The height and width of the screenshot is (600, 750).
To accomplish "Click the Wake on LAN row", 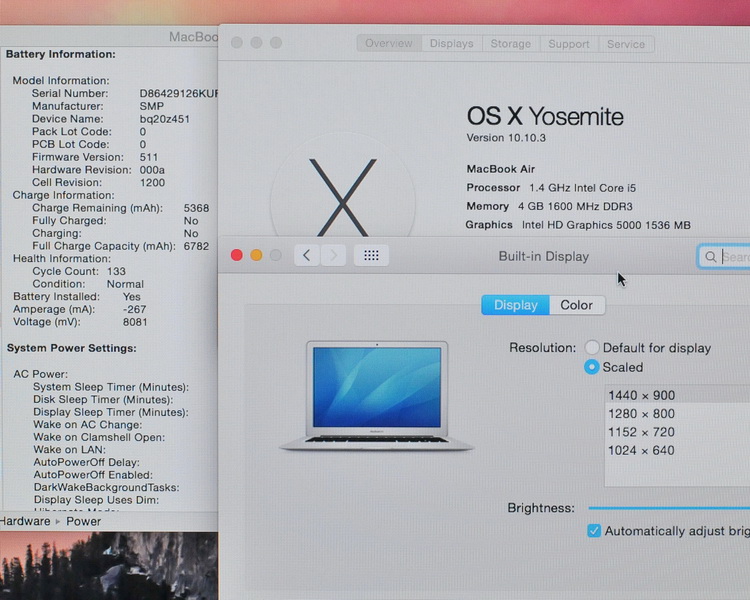I will pyautogui.click(x=69, y=449).
